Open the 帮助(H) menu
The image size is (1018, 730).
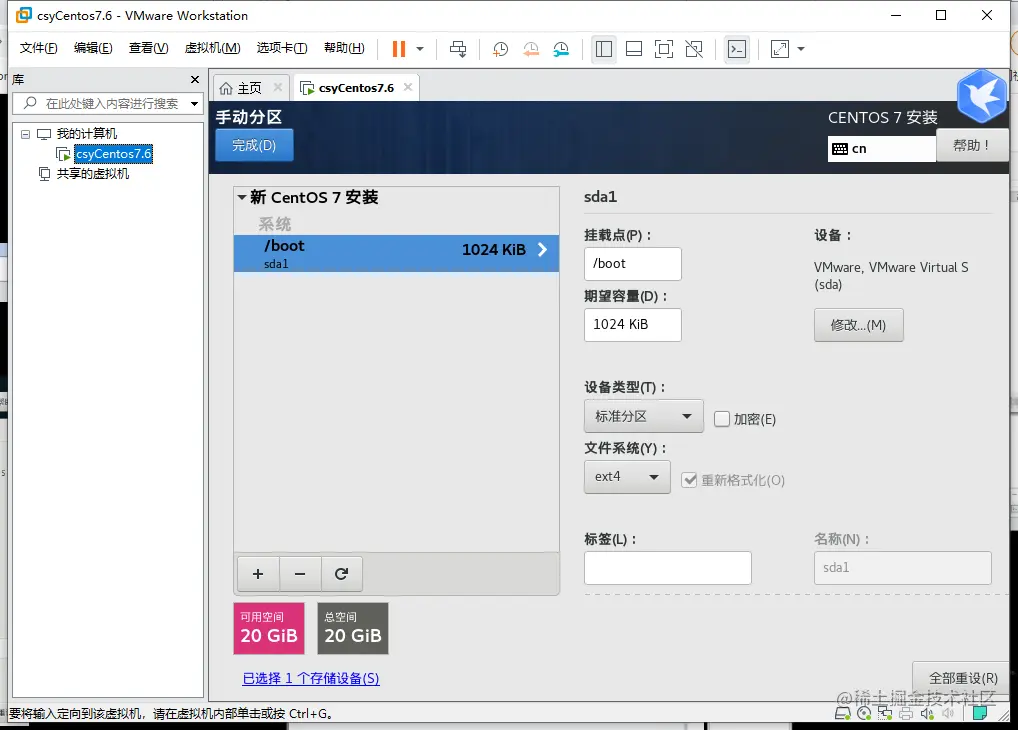coord(344,48)
